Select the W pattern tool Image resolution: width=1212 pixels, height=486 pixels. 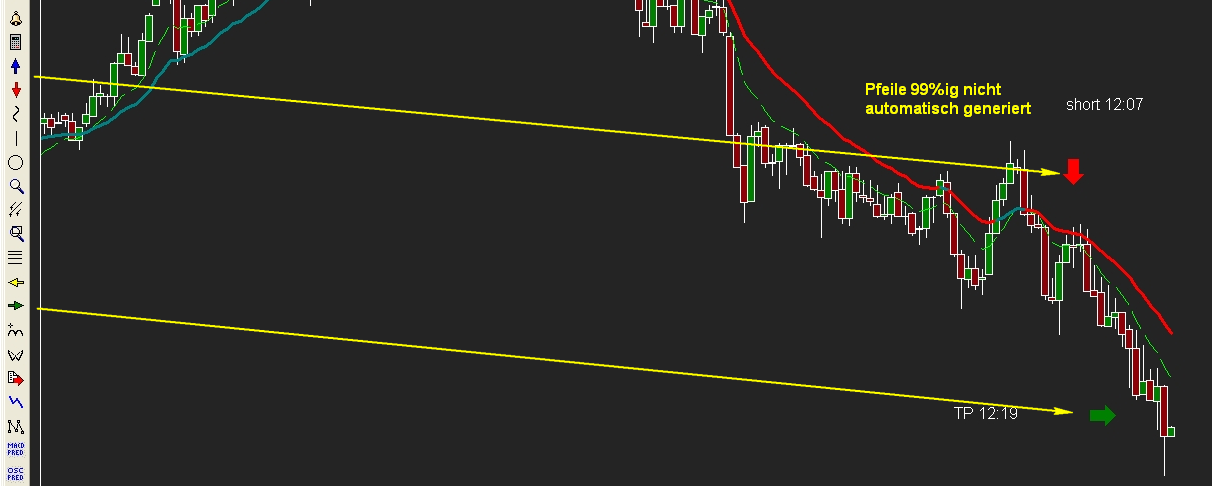click(15, 354)
